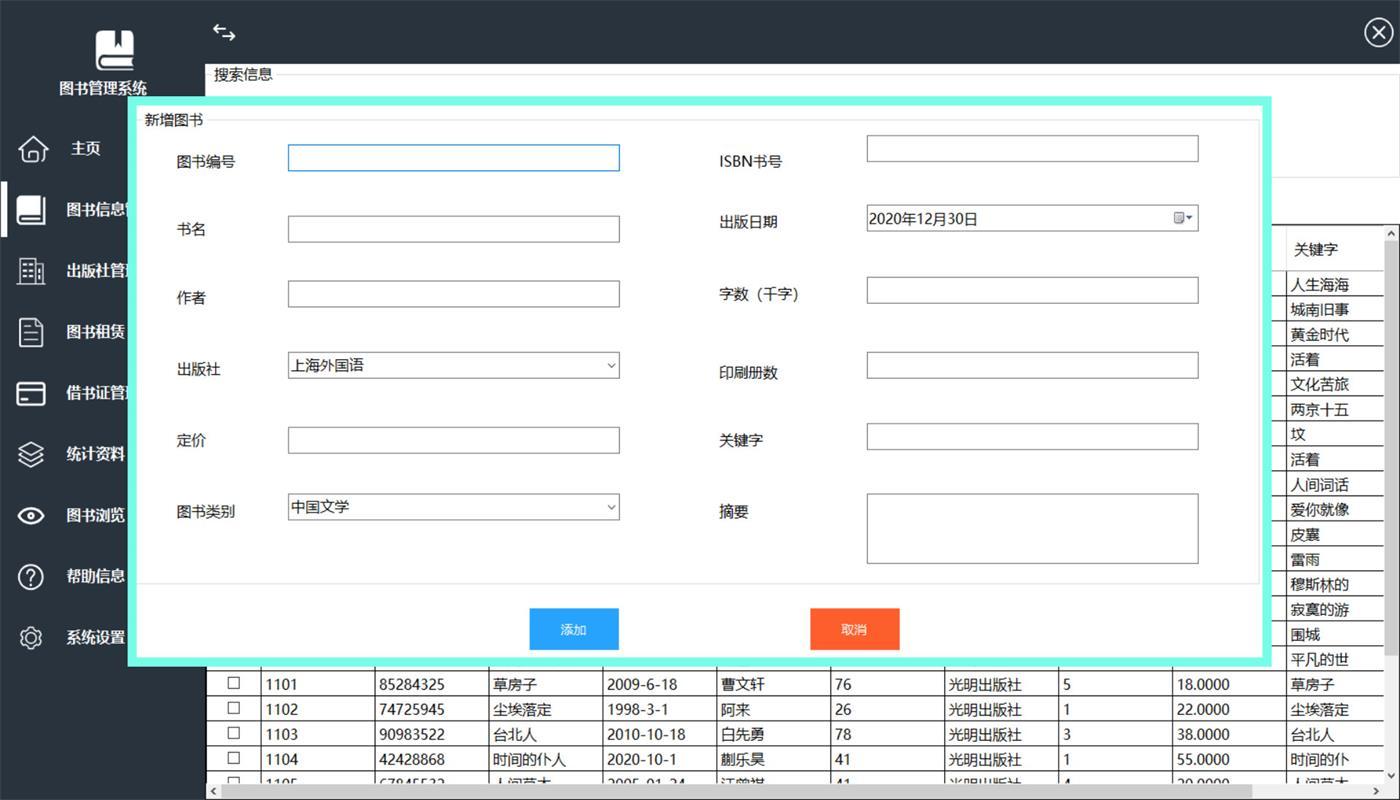Click into the 关键字 input field
The height and width of the screenshot is (800, 1400).
[1032, 436]
